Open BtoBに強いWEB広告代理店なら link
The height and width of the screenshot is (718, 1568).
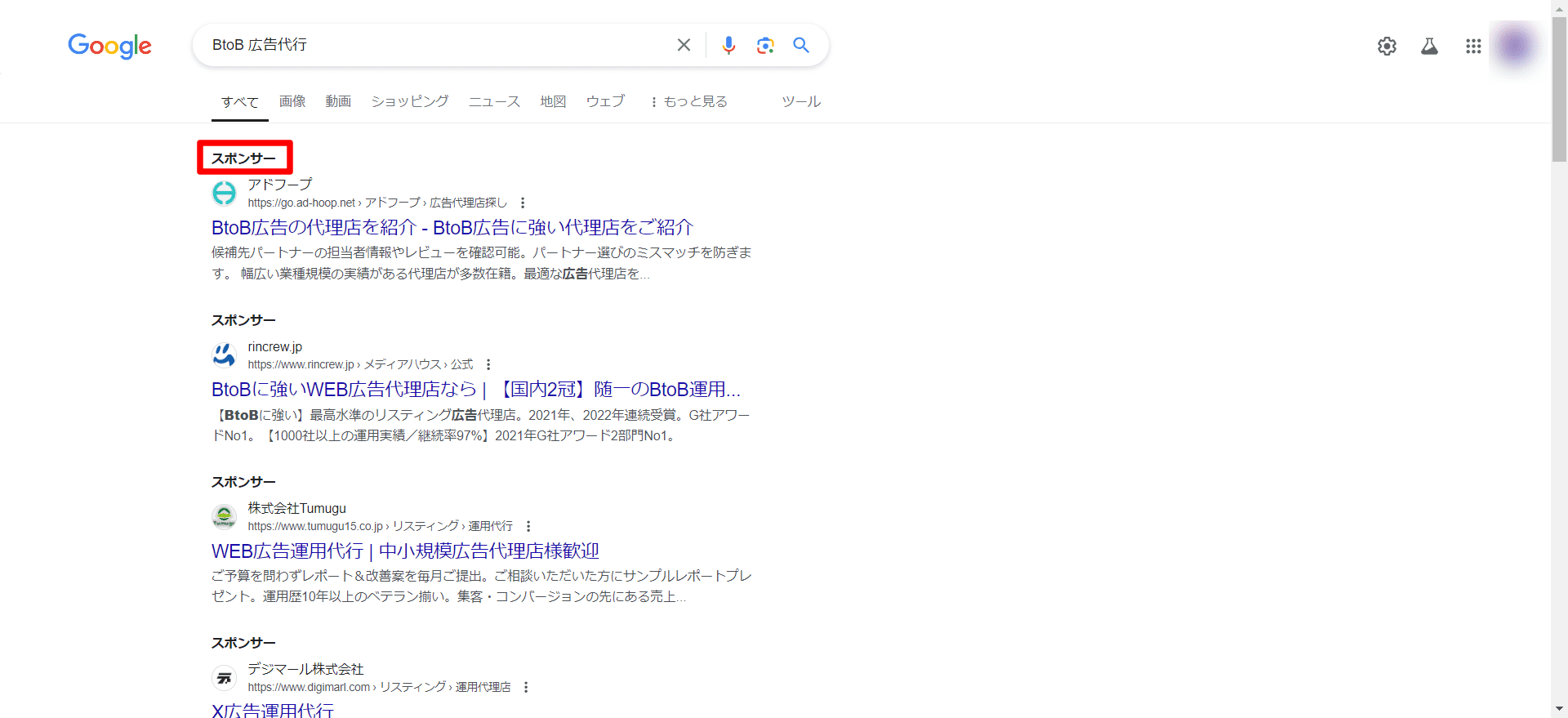point(476,390)
